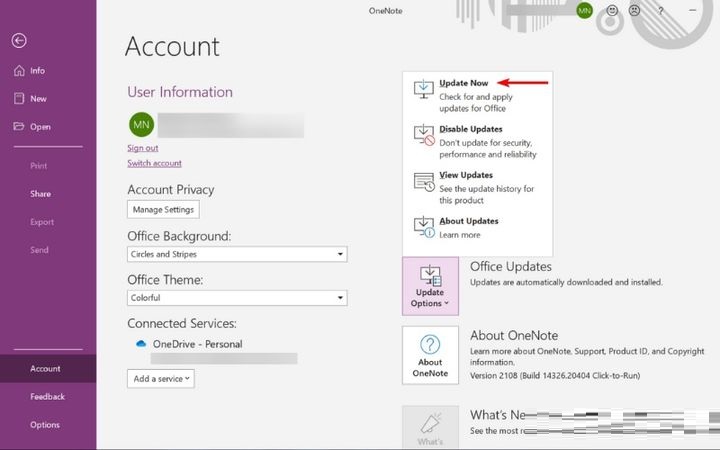Click the smiley face feedback icon
Viewport: 720px width, 450px height.
coord(612,10)
